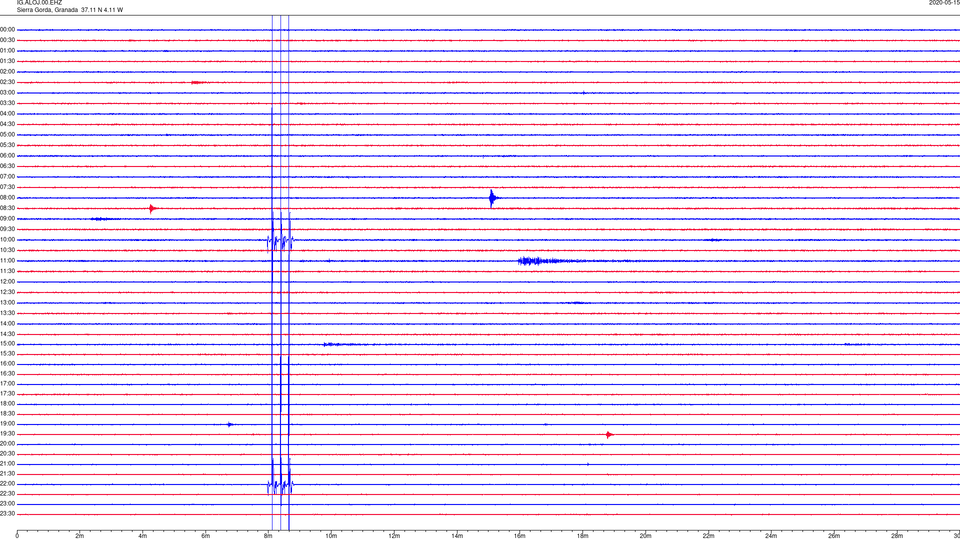960x540 pixels.
Task: Click the 24m tick label on time axis
Action: 771,536
